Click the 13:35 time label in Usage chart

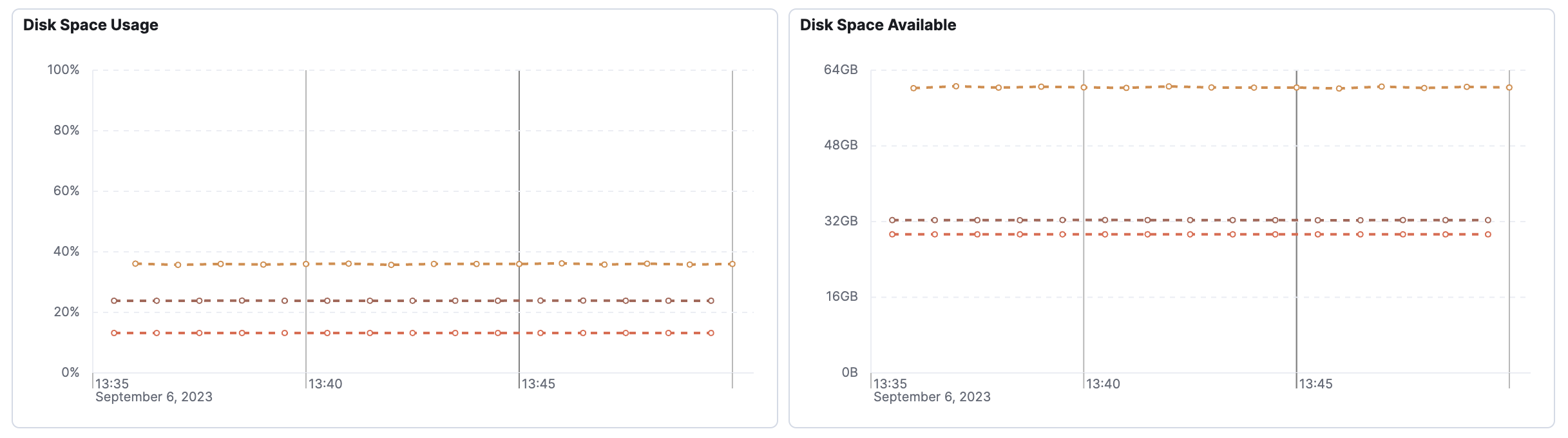(x=112, y=384)
